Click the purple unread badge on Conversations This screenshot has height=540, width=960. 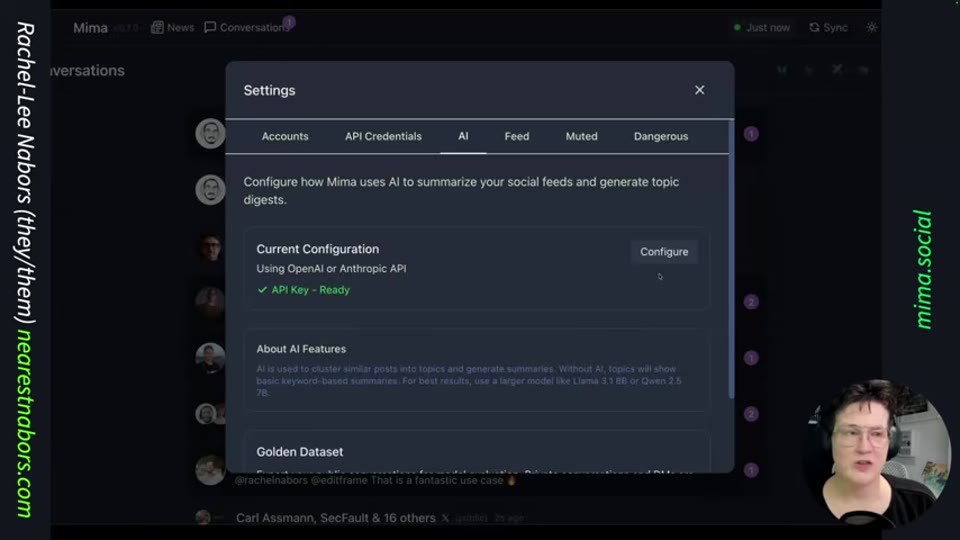click(x=289, y=22)
